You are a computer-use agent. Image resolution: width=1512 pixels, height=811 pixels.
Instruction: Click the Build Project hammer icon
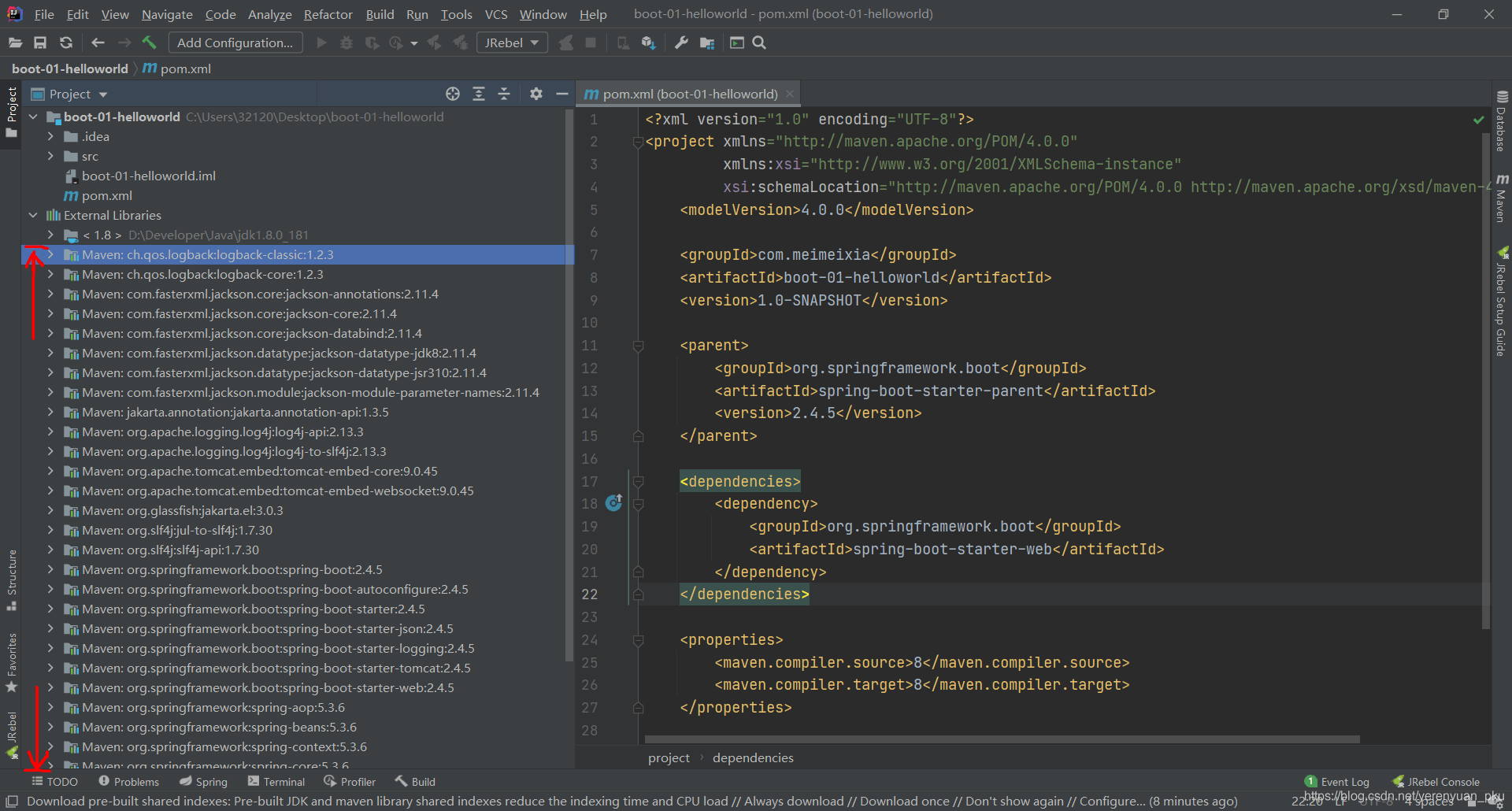tap(149, 43)
